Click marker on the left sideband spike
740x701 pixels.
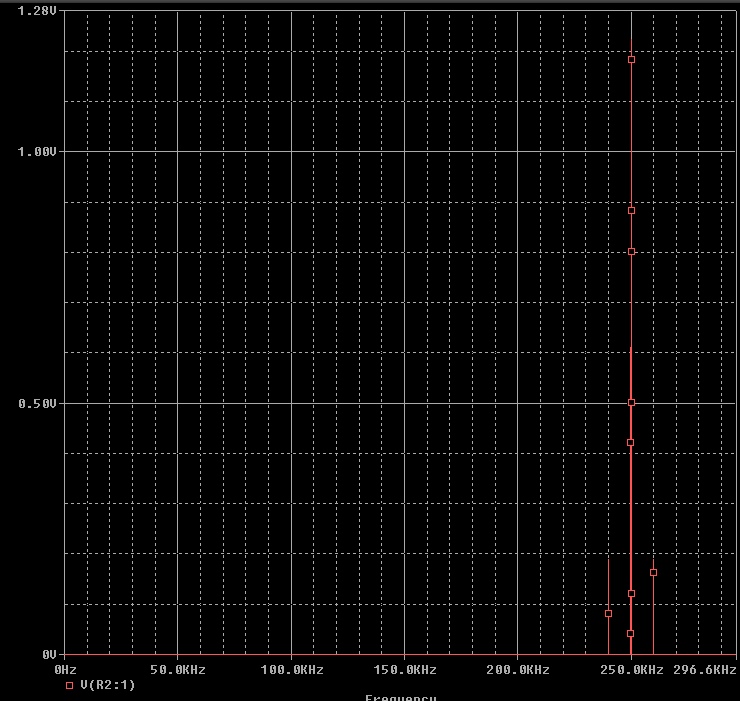click(x=608, y=613)
